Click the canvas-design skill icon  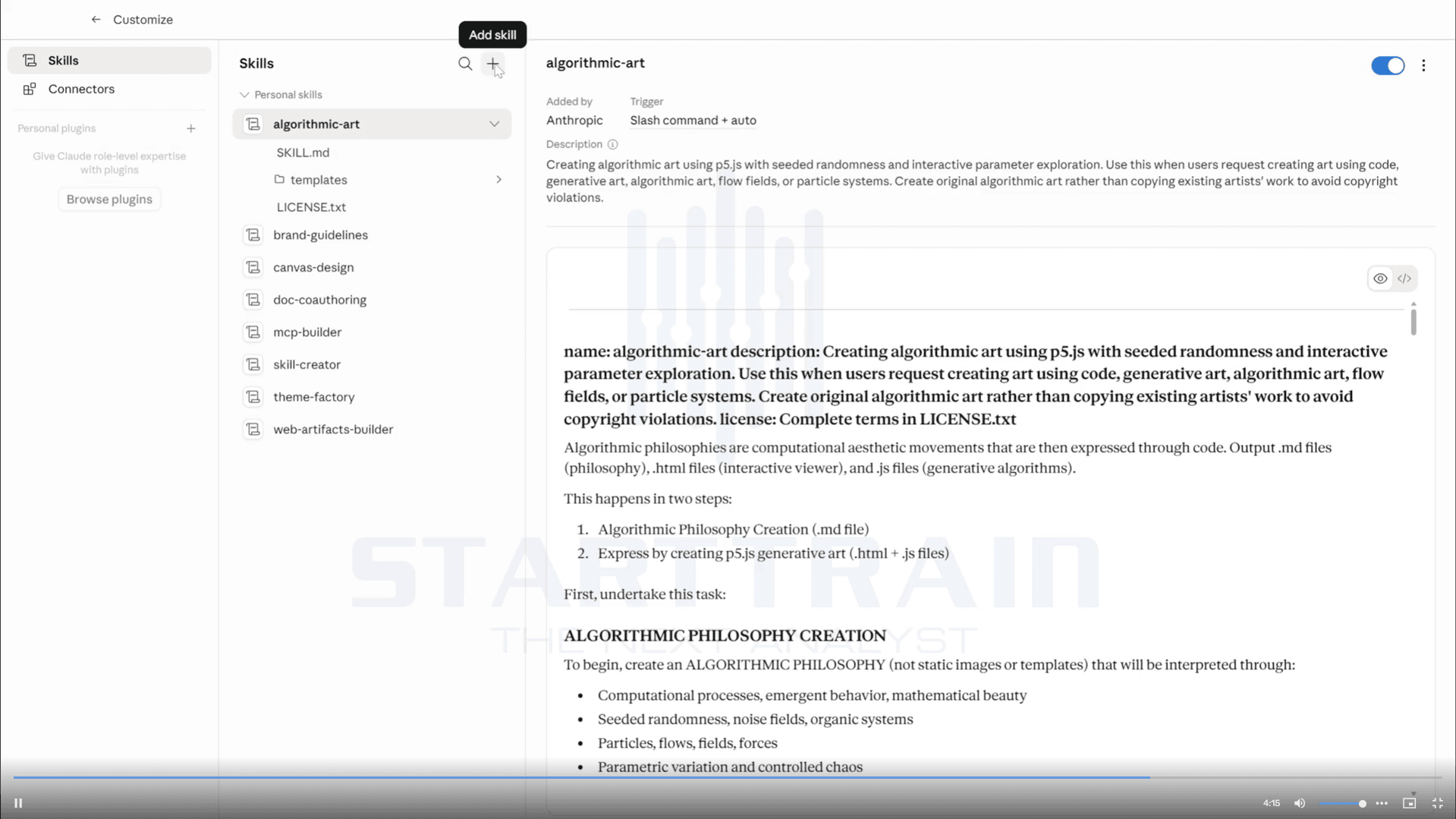pos(253,268)
